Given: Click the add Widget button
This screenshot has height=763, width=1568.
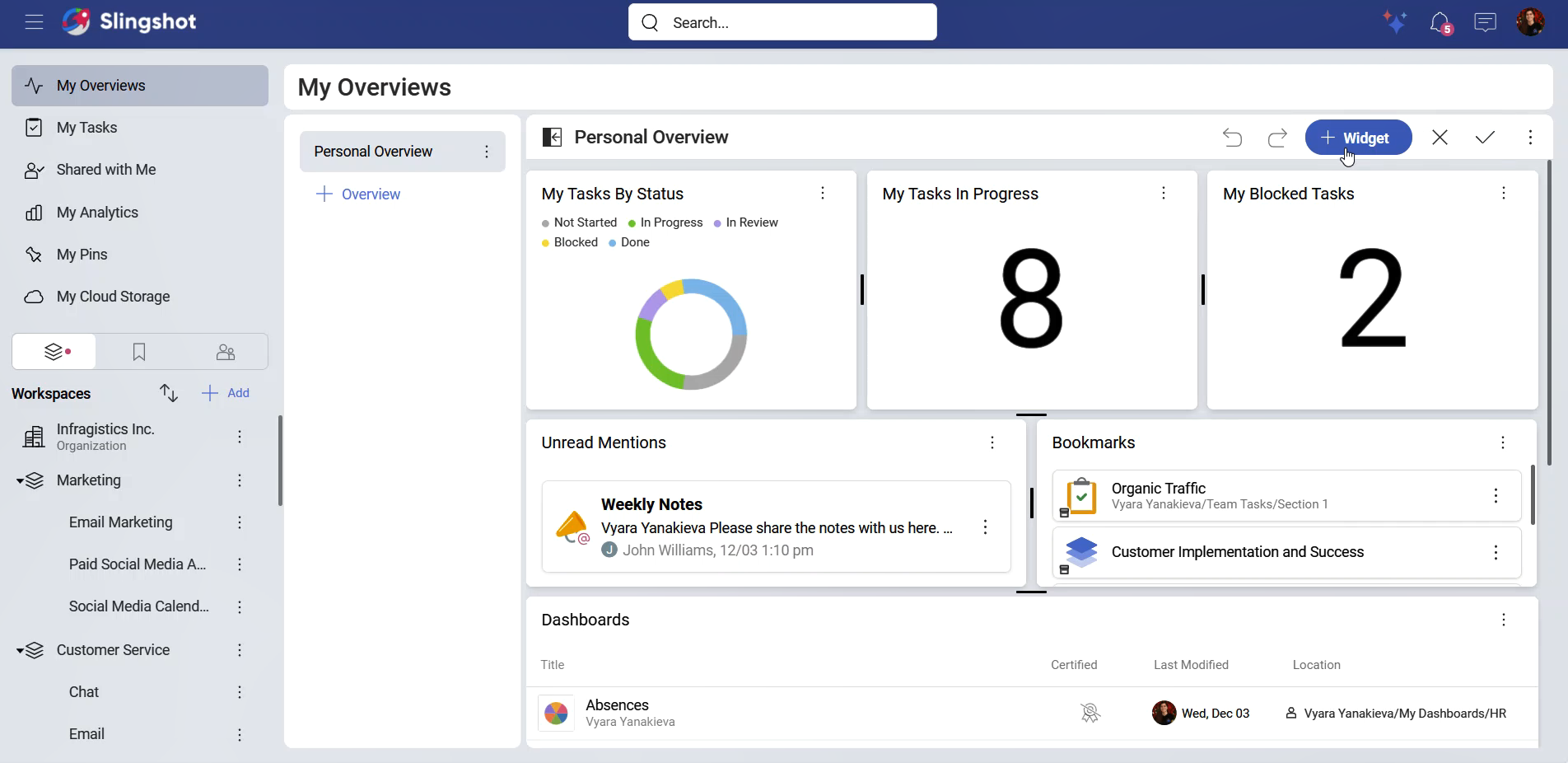Looking at the screenshot, I should click(1358, 138).
